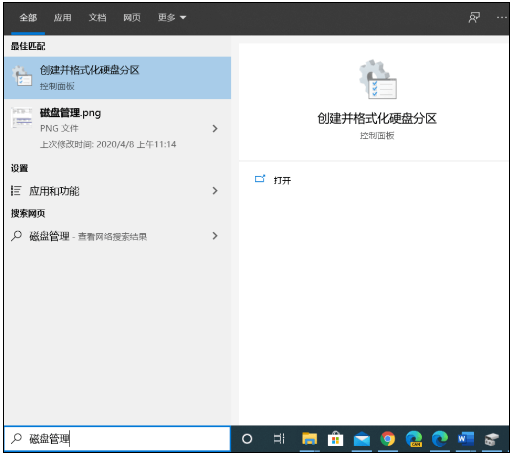Image resolution: width=512 pixels, height=455 pixels.
Task: Click the list icon beside 应用和功能
Action: pos(16,191)
